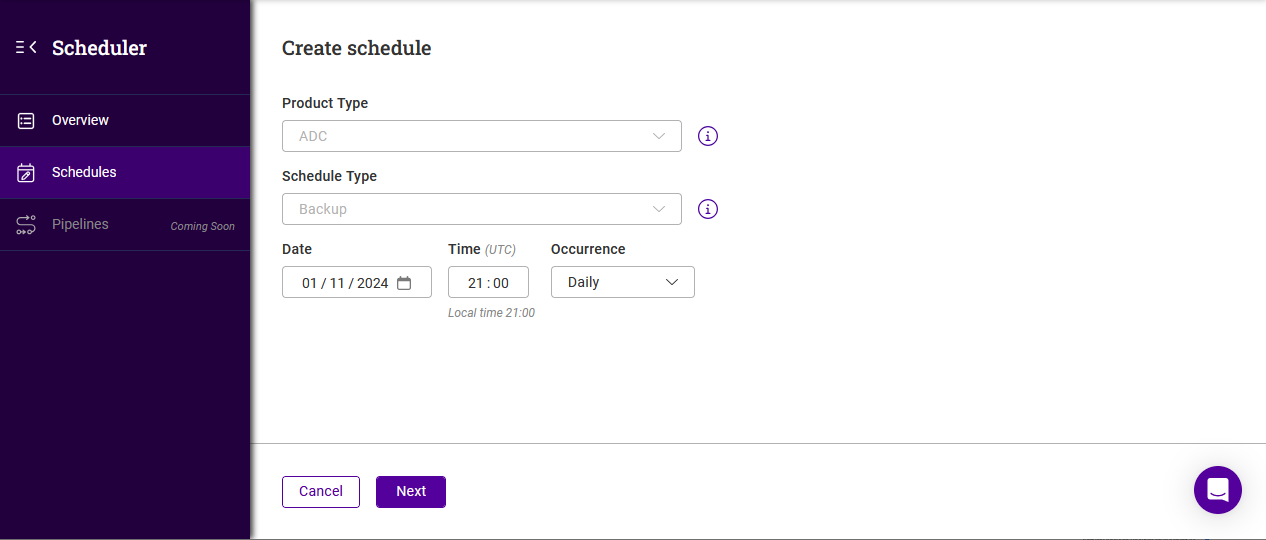Click the Create schedule heading
This screenshot has height=540, width=1266.
[x=357, y=48]
